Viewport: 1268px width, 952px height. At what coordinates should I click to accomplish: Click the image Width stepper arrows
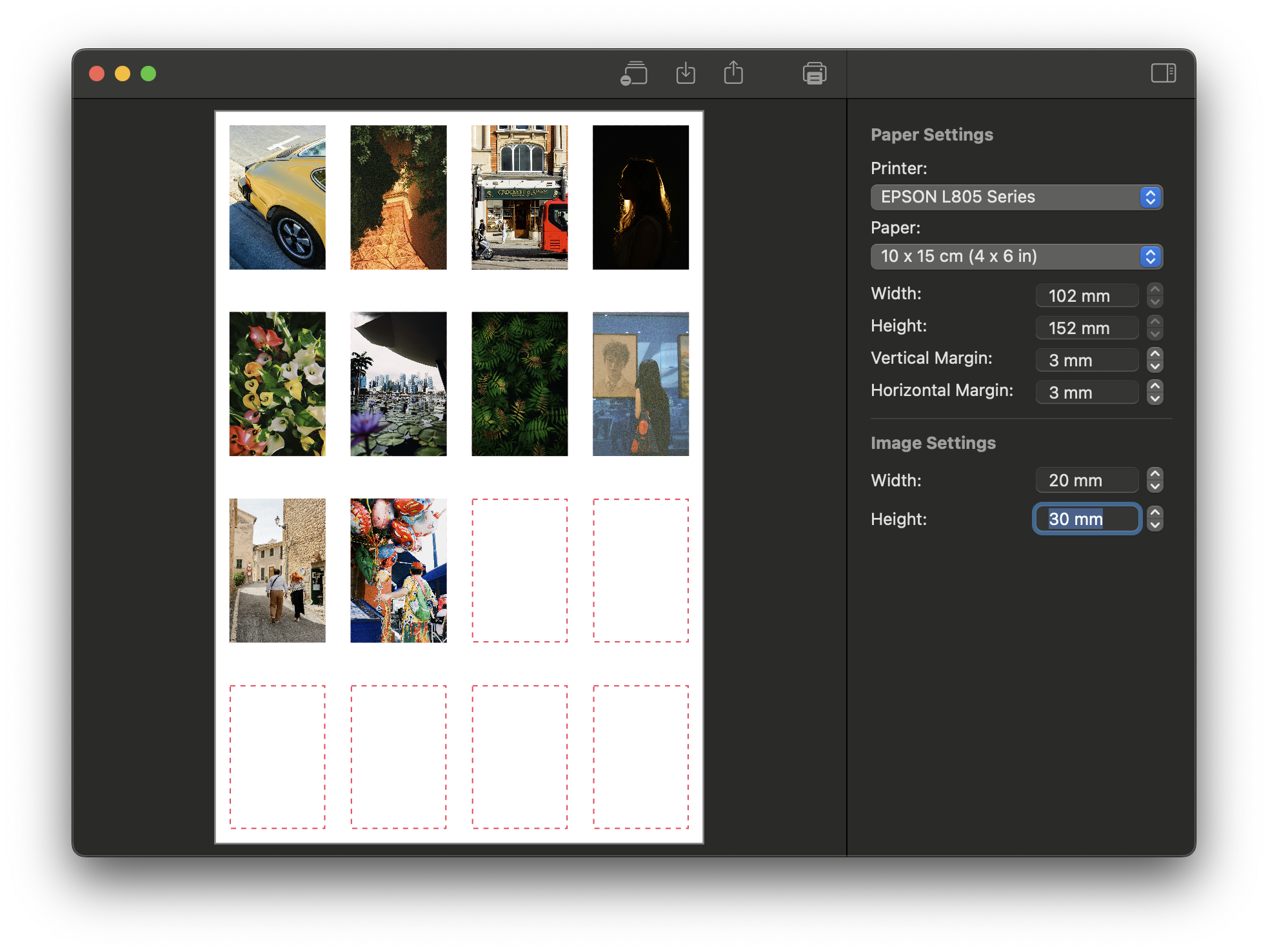1155,480
